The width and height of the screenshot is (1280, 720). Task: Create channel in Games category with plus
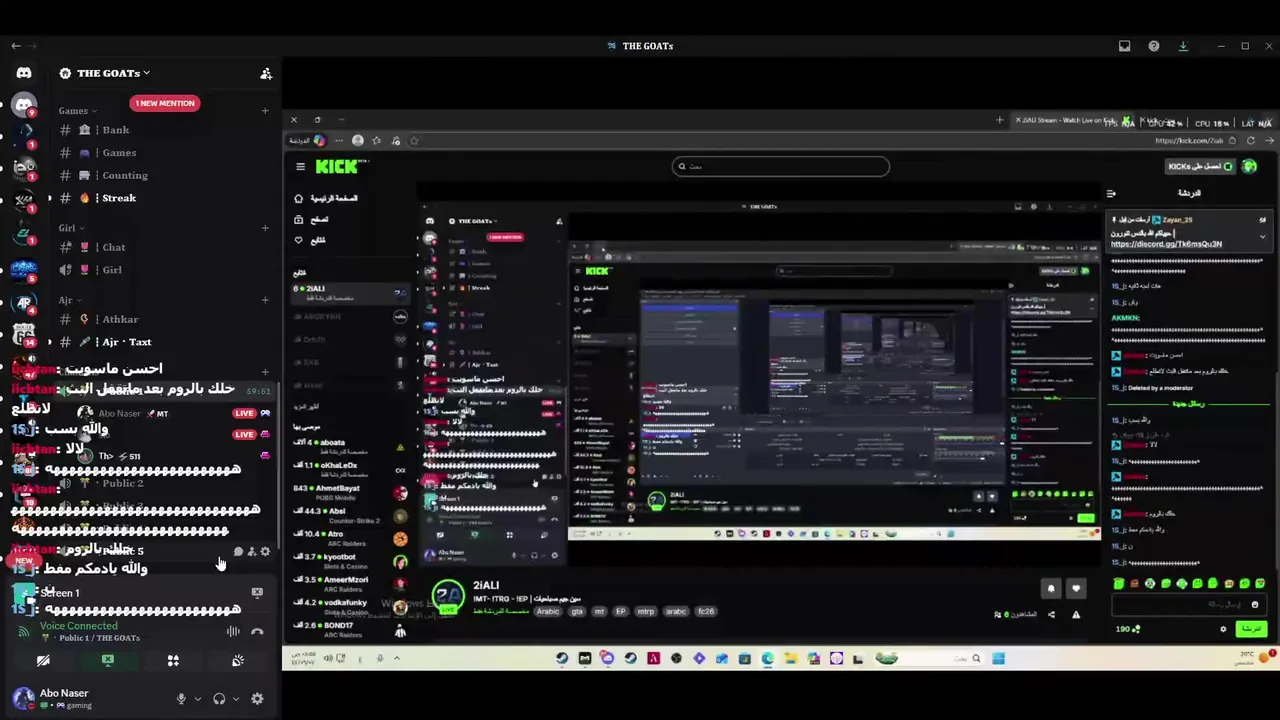coord(265,111)
